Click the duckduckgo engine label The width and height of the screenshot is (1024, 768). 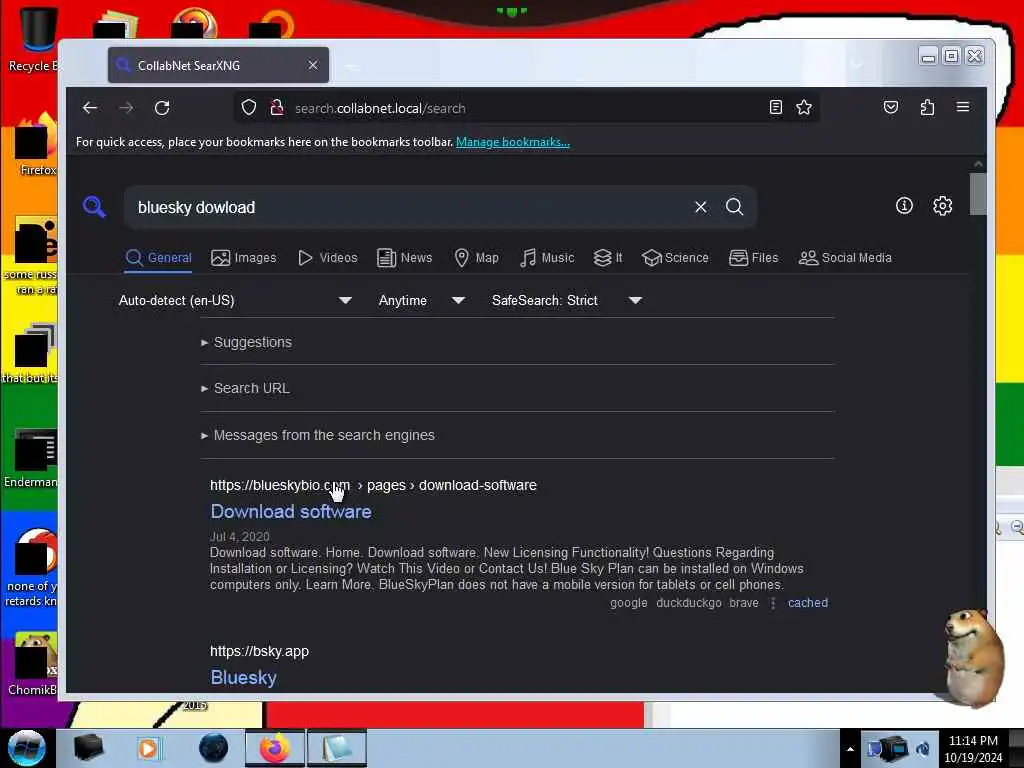[x=688, y=603]
